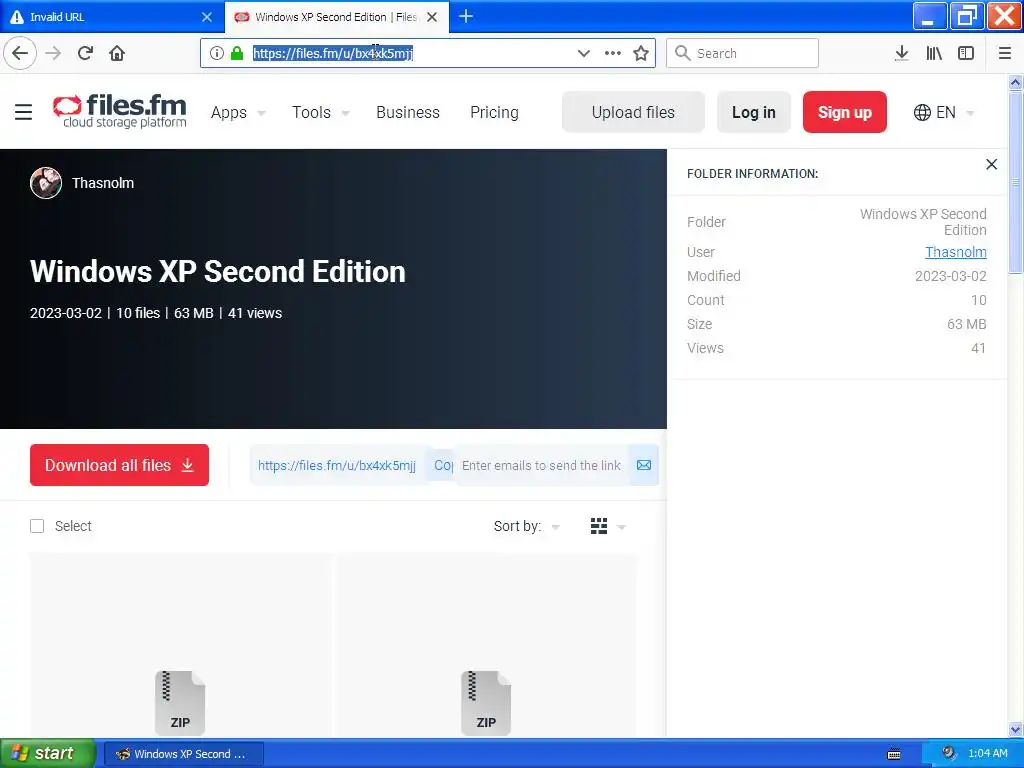Open the Sort by dropdown
The image size is (1024, 768).
tap(526, 526)
